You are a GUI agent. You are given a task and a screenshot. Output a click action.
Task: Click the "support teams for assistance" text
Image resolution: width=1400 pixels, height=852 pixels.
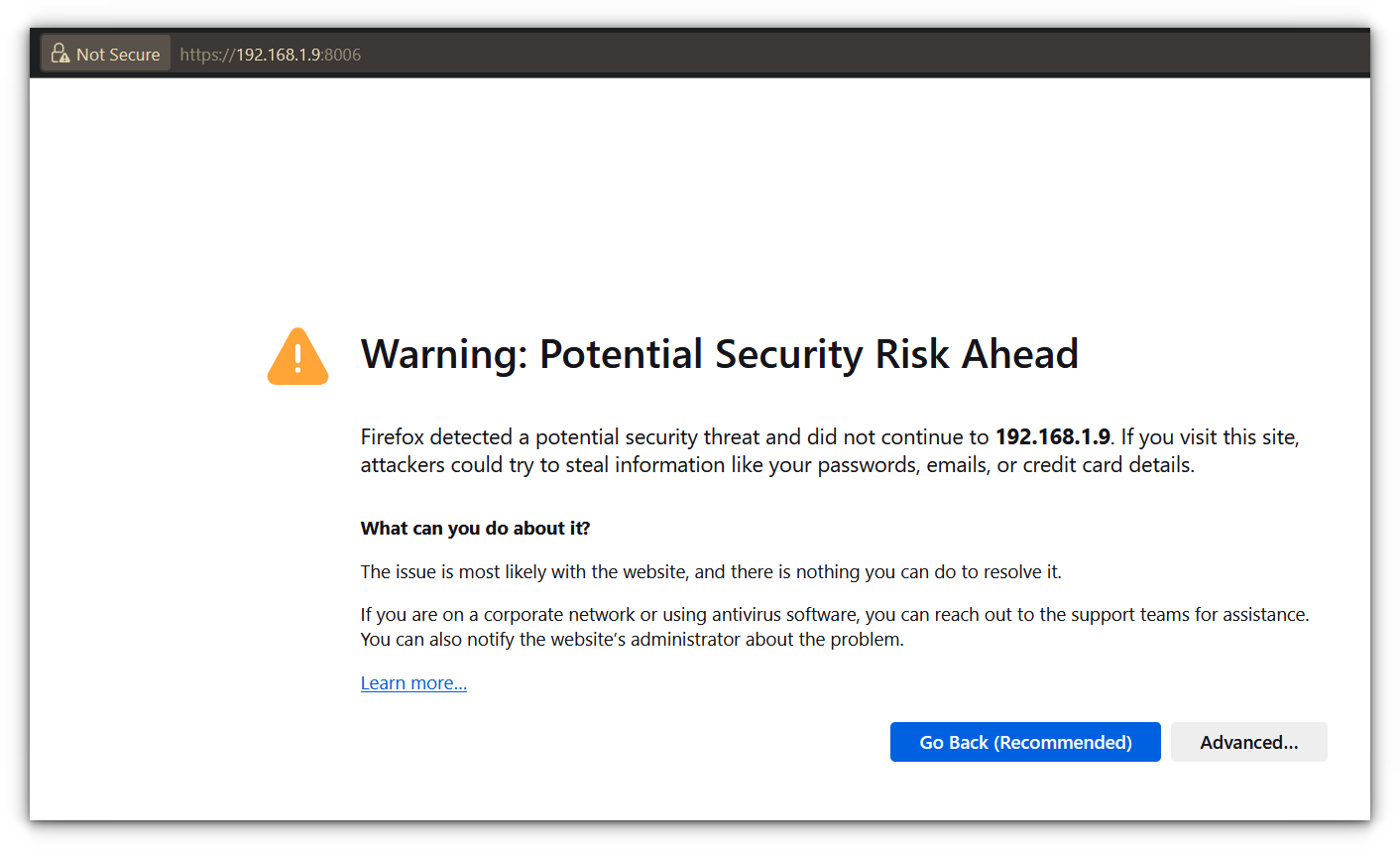pyautogui.click(x=1174, y=614)
